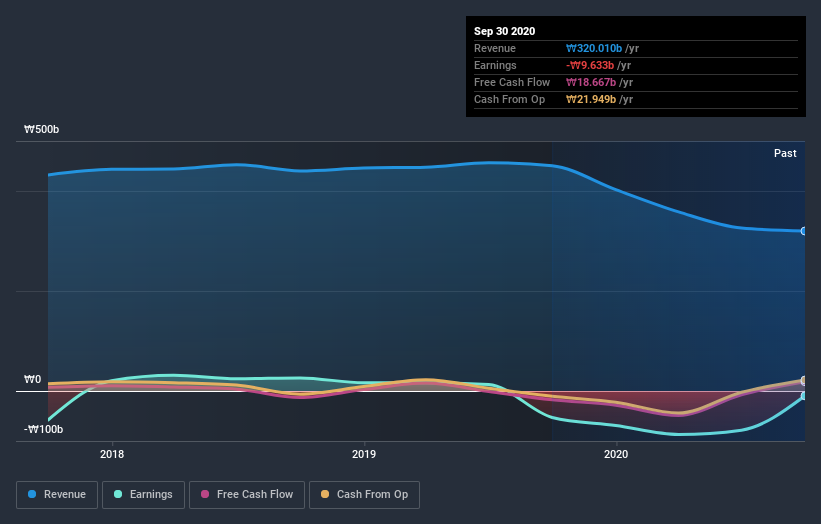Click the Earnings row label in tooltip
Viewport: 821px width, 524px height.
pos(495,65)
